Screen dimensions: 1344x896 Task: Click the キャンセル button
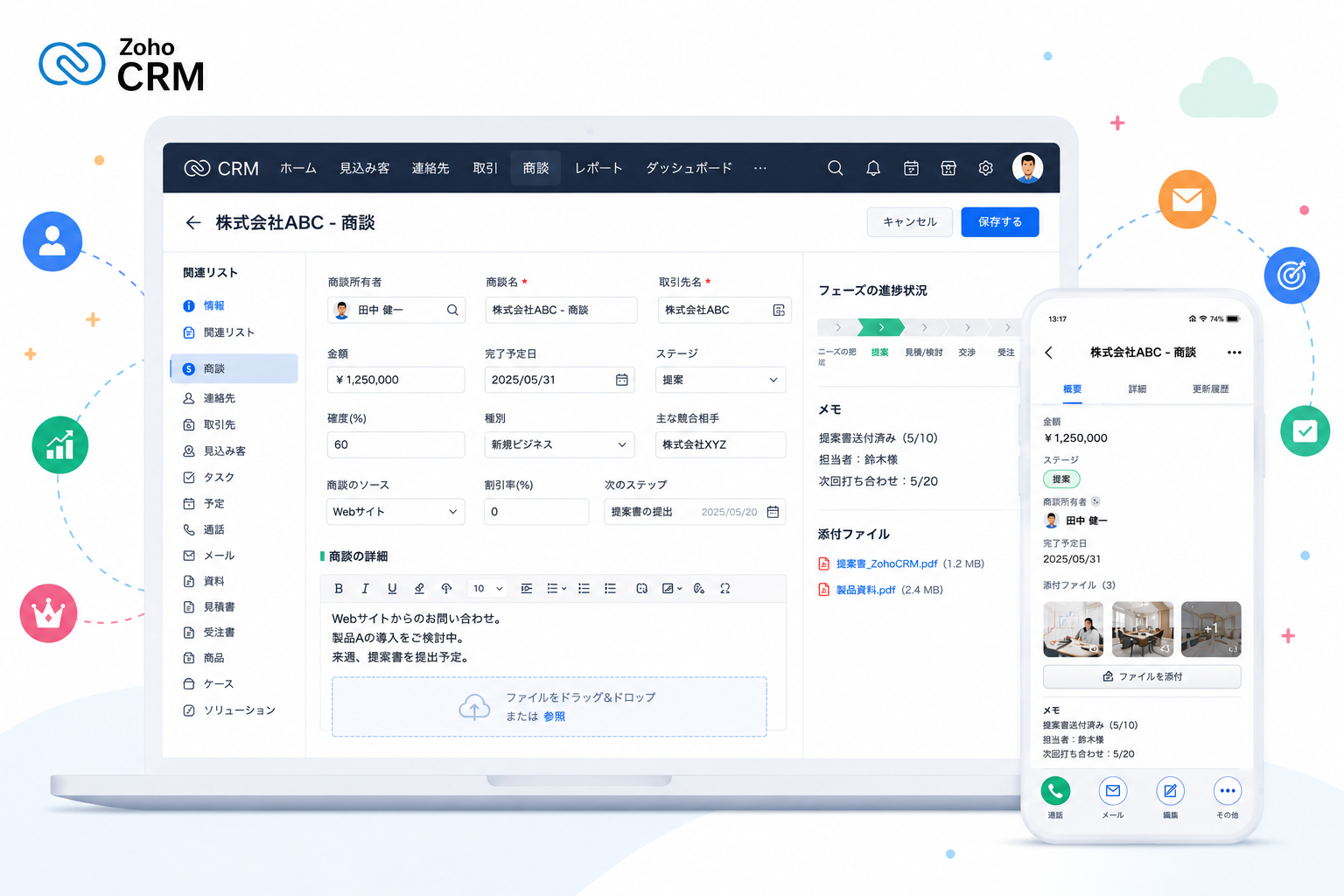click(x=910, y=222)
